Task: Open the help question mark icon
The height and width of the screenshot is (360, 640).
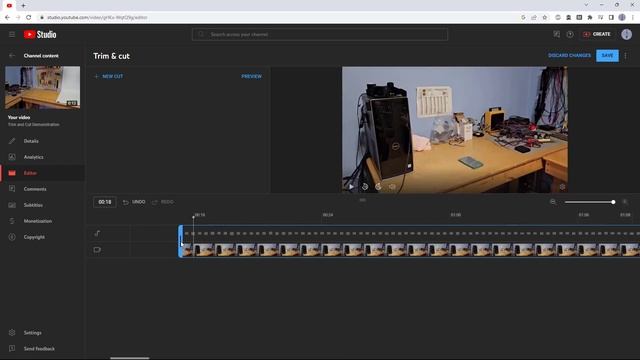Action: click(570, 34)
